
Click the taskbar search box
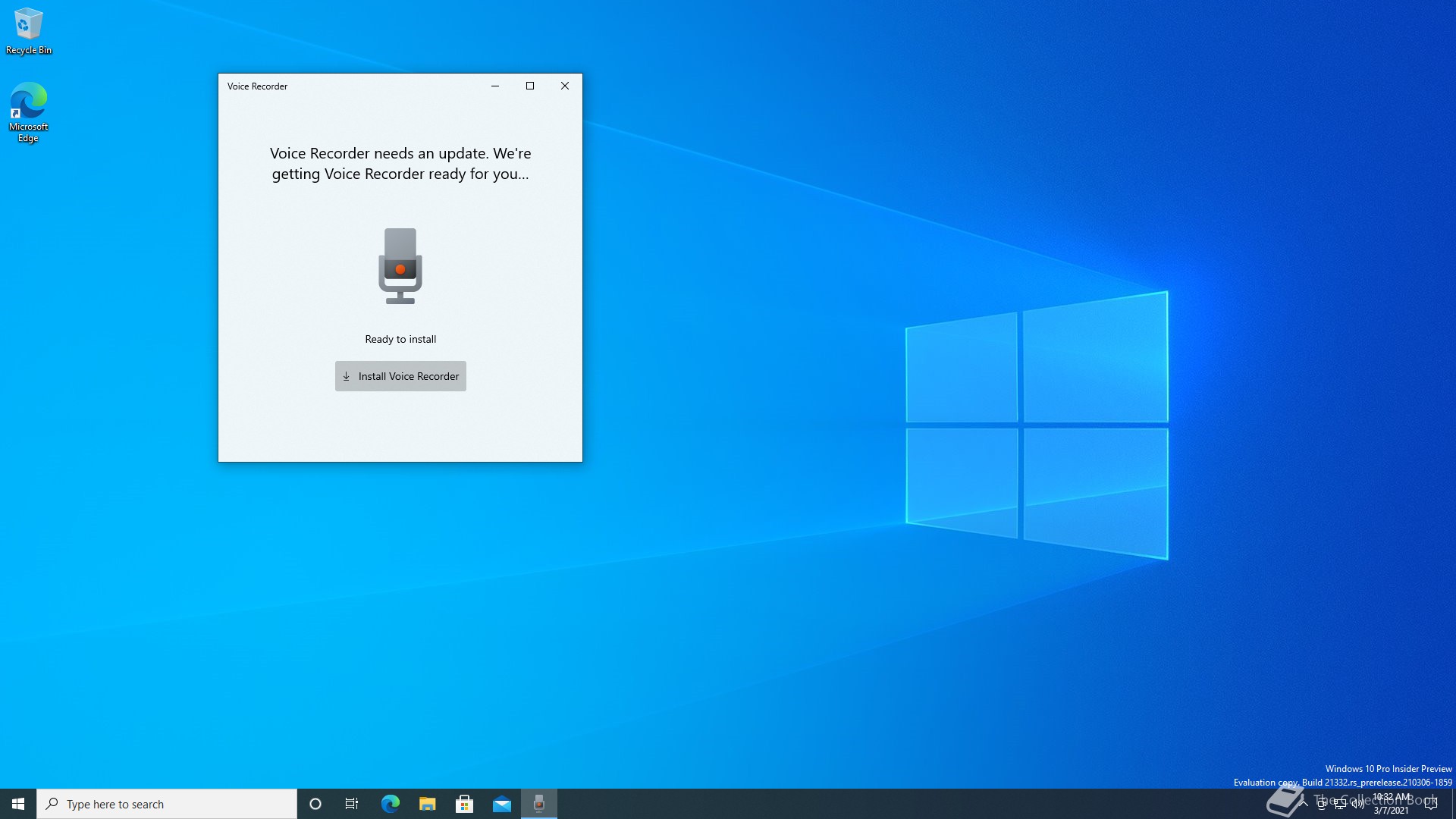pyautogui.click(x=167, y=804)
